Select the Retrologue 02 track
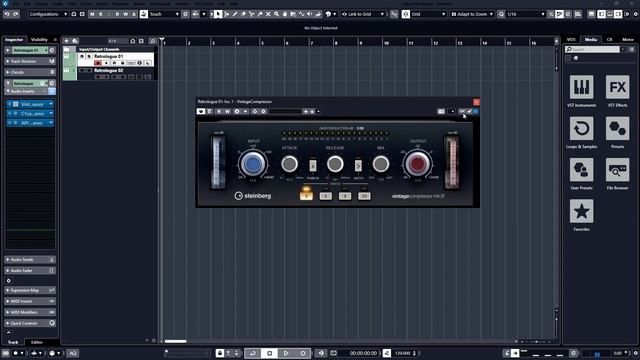Image resolution: width=640 pixels, height=360 pixels. [x=108, y=70]
